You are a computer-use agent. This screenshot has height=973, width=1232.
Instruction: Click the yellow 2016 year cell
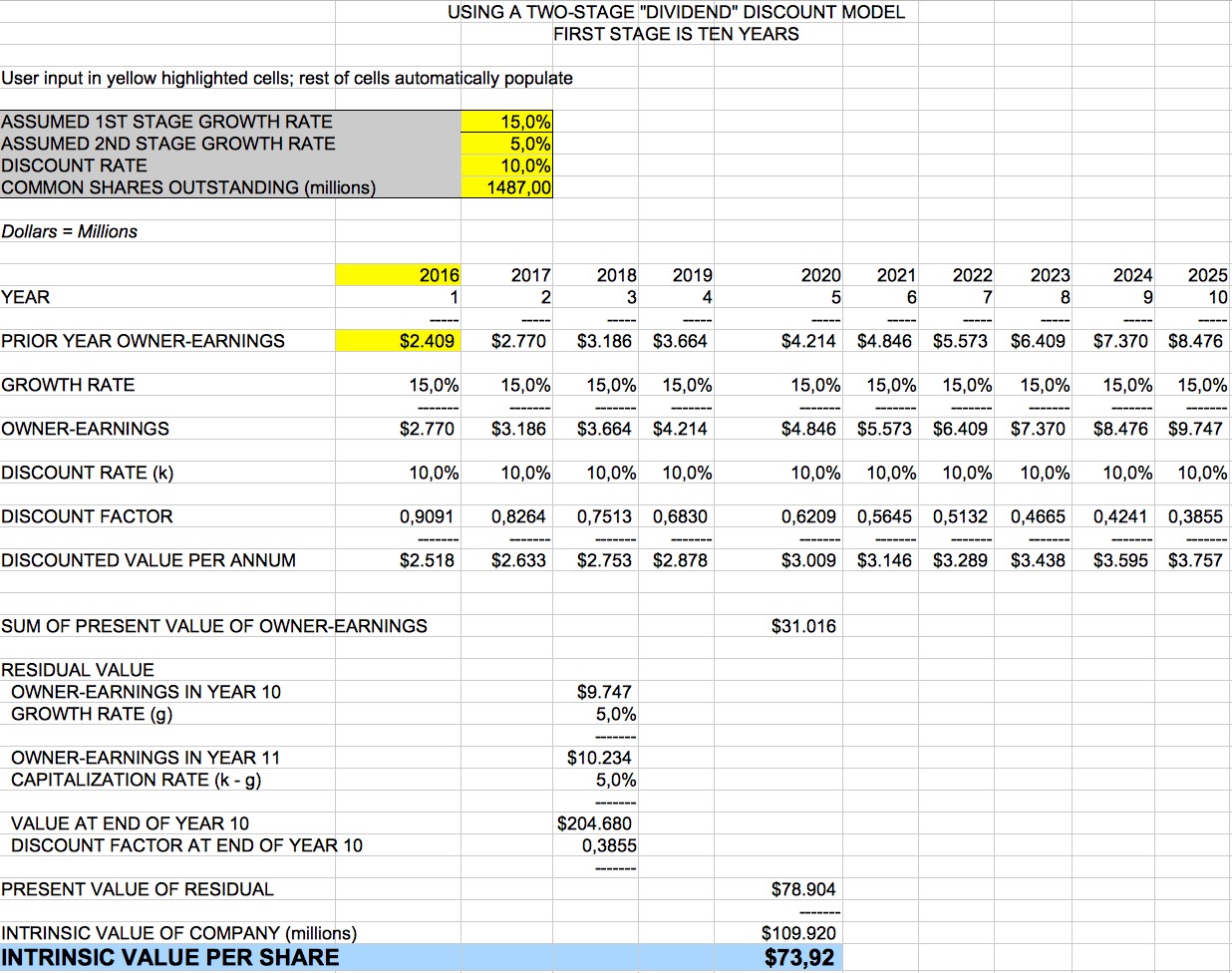pos(399,275)
